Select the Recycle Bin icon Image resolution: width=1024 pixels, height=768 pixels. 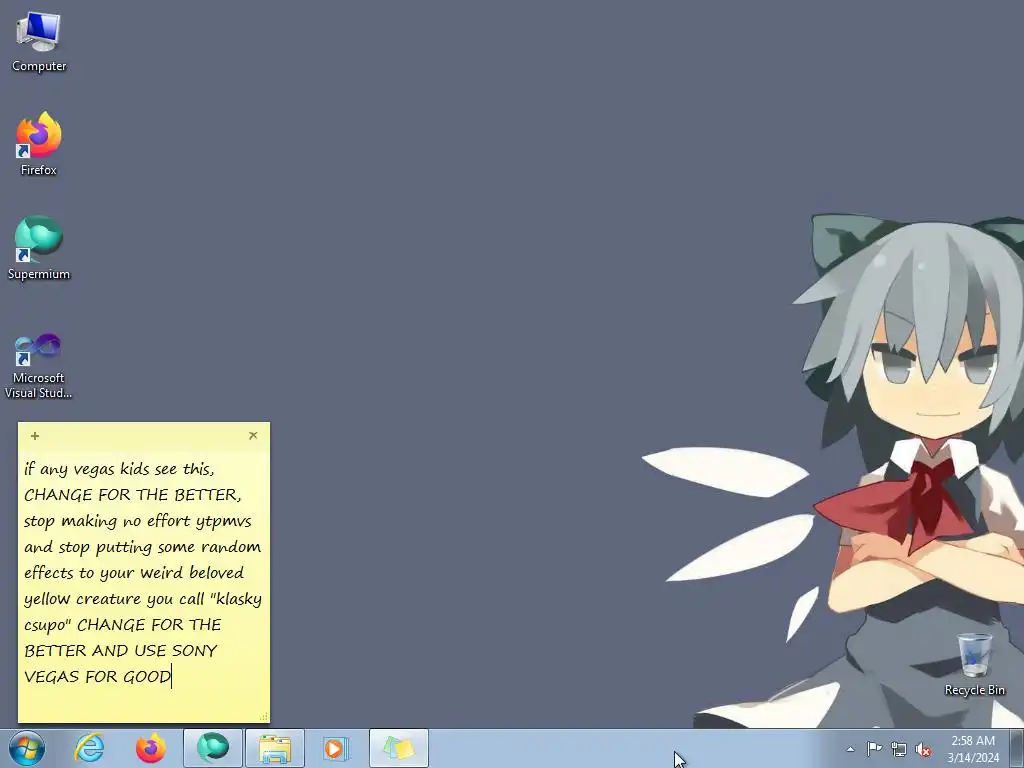pyautogui.click(x=974, y=664)
